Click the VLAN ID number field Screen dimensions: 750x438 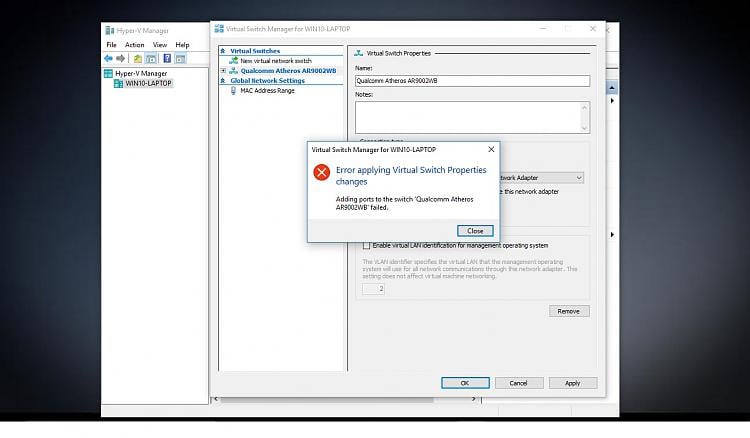click(373, 289)
